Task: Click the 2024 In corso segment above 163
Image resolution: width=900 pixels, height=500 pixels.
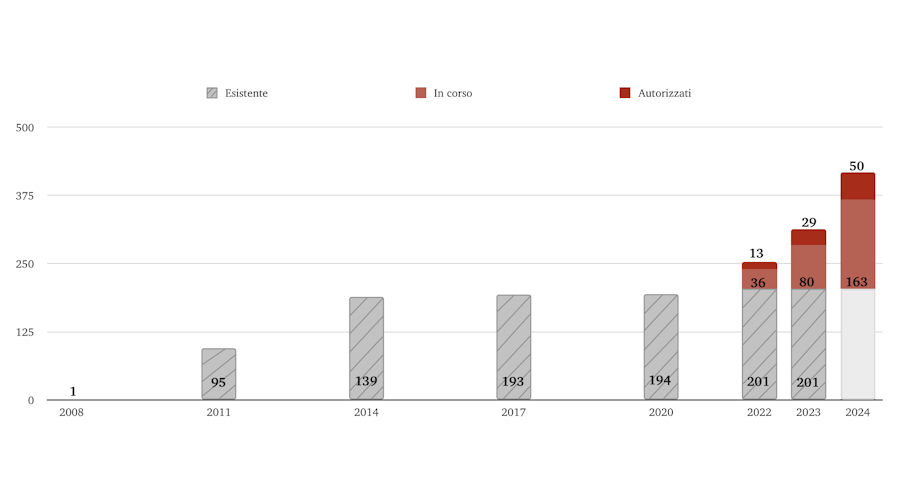Action: (x=857, y=244)
